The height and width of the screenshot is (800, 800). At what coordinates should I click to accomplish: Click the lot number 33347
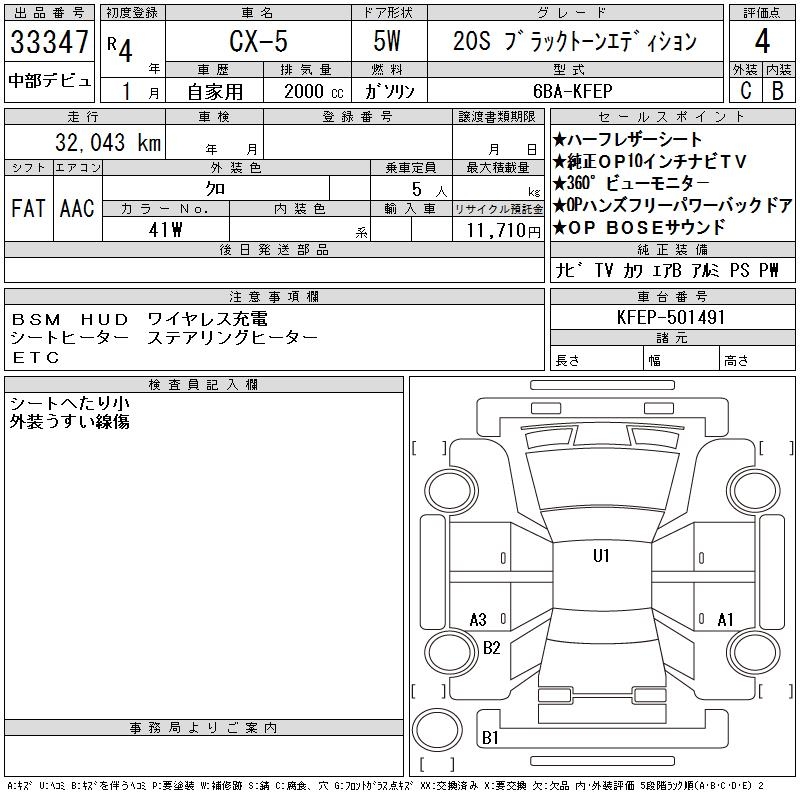[x=49, y=42]
